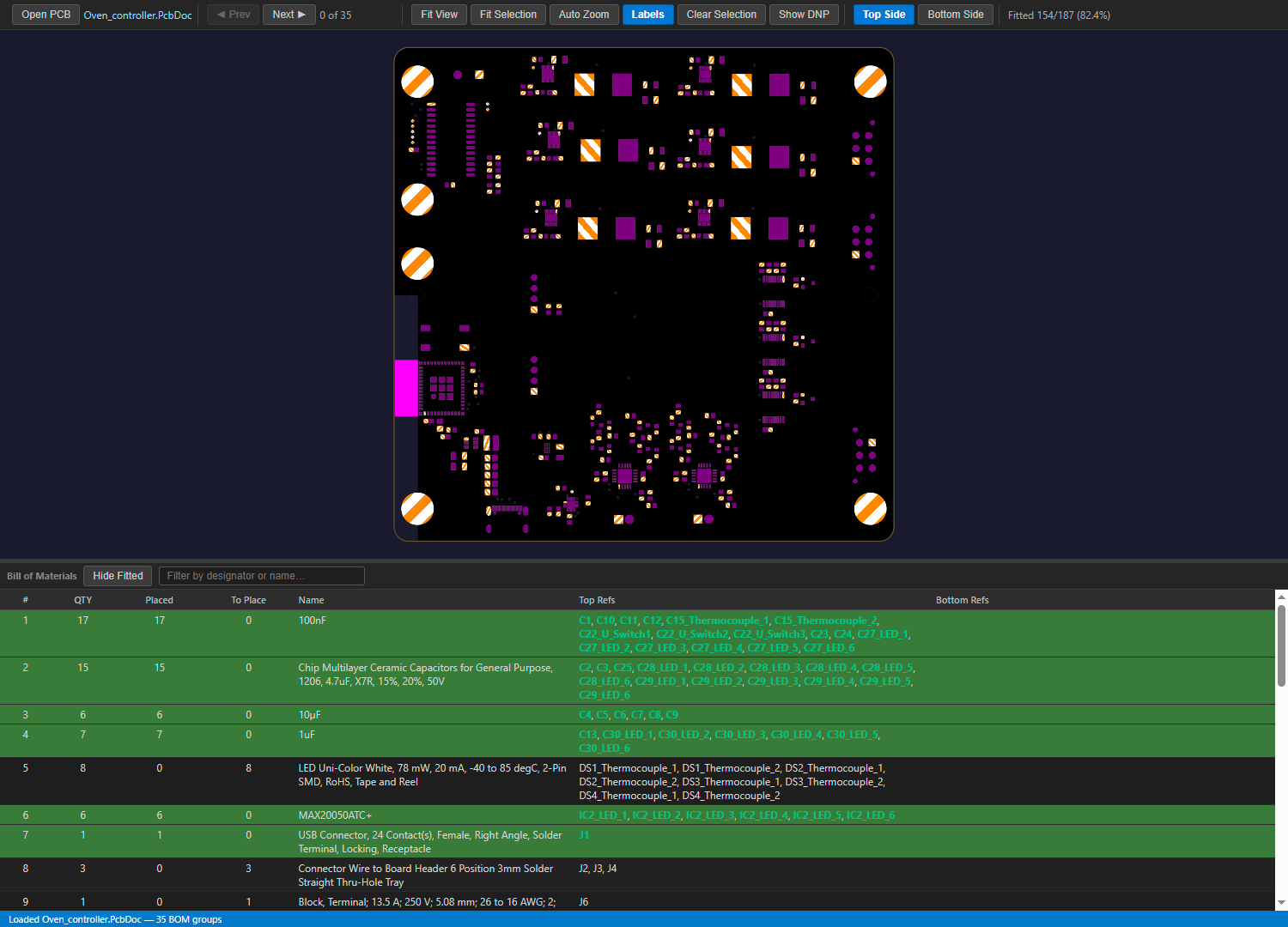Viewport: 1288px width, 927px height.
Task: Select the USB Connector BOM row
Action: [x=637, y=842]
